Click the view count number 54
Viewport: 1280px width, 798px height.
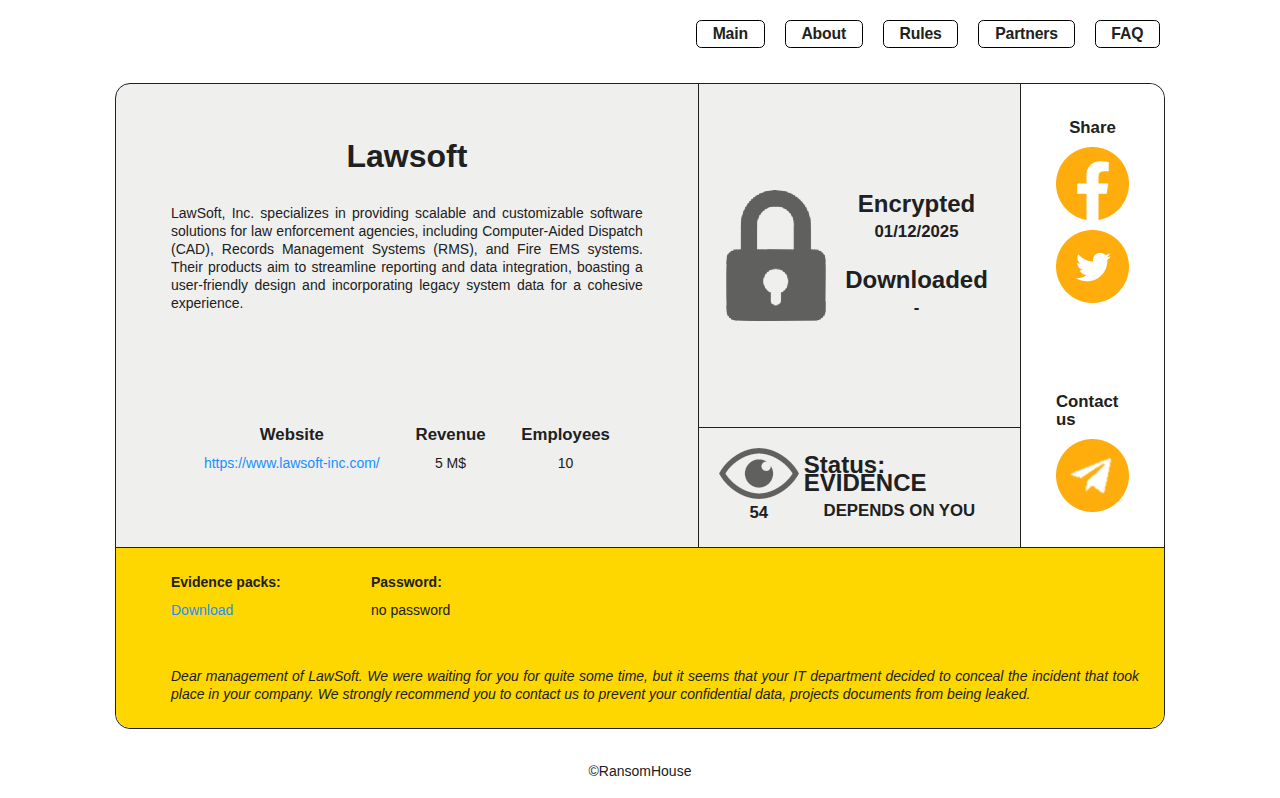tap(759, 513)
